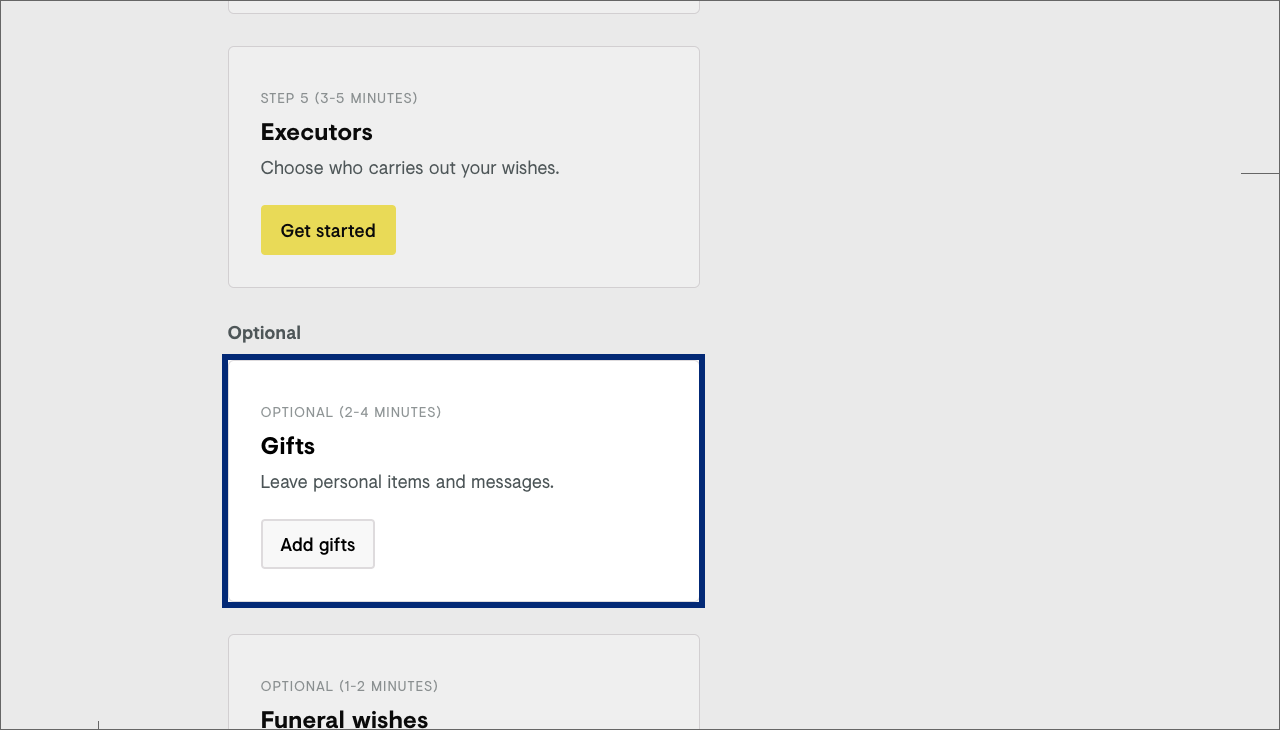This screenshot has width=1280, height=730.
Task: Click the partially visible card at top
Action: 463,5
